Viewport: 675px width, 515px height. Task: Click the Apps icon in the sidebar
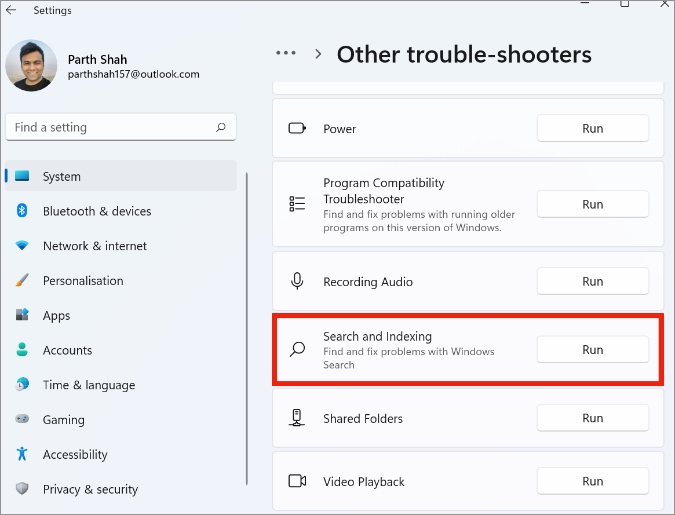coord(22,315)
